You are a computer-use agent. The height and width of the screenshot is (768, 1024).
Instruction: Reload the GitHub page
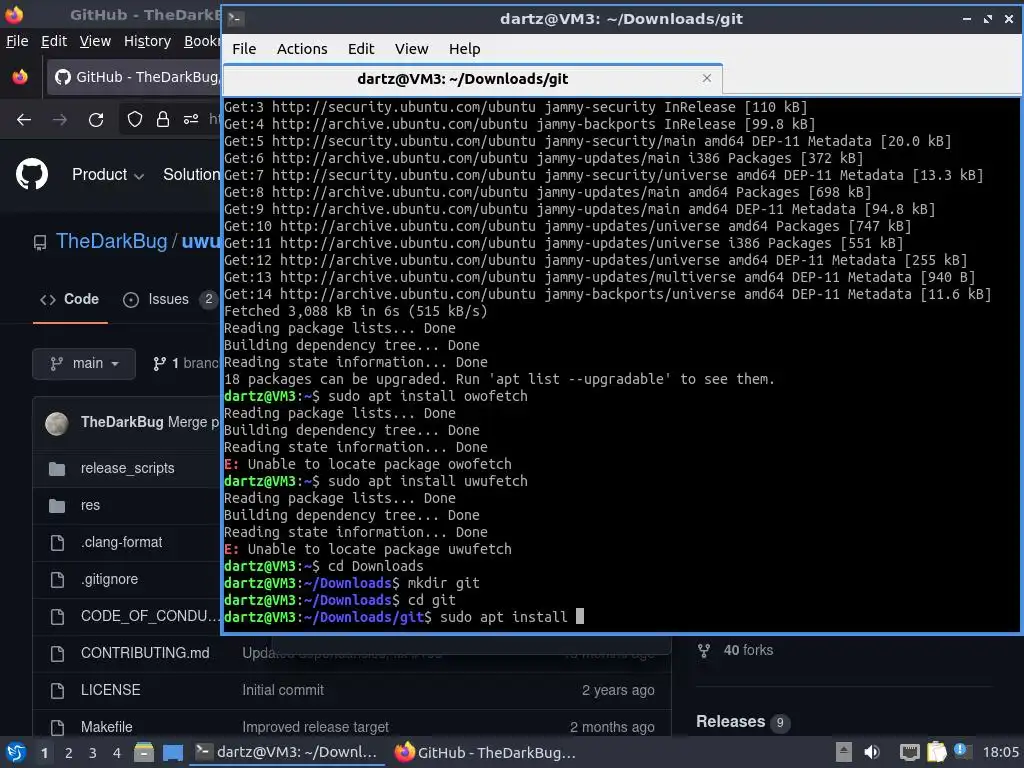(96, 120)
